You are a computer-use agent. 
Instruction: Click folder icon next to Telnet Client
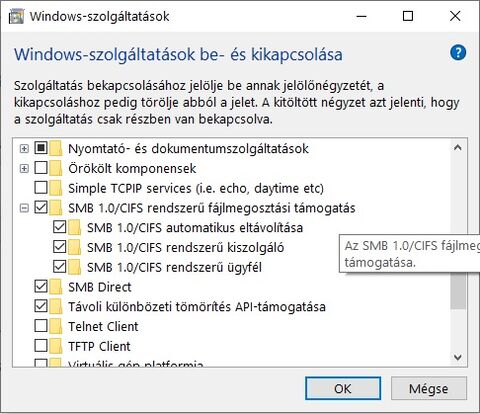click(x=56, y=326)
